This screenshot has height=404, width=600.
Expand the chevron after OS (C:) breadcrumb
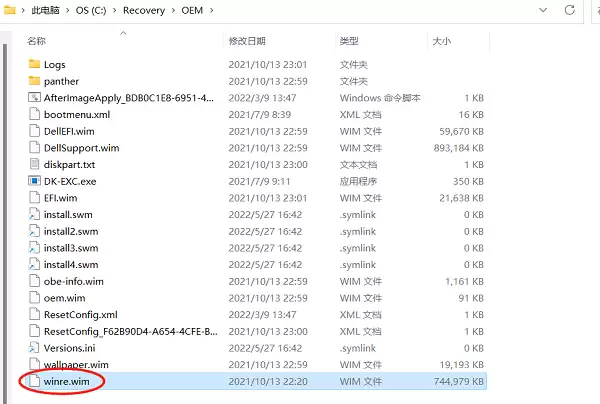pos(114,10)
